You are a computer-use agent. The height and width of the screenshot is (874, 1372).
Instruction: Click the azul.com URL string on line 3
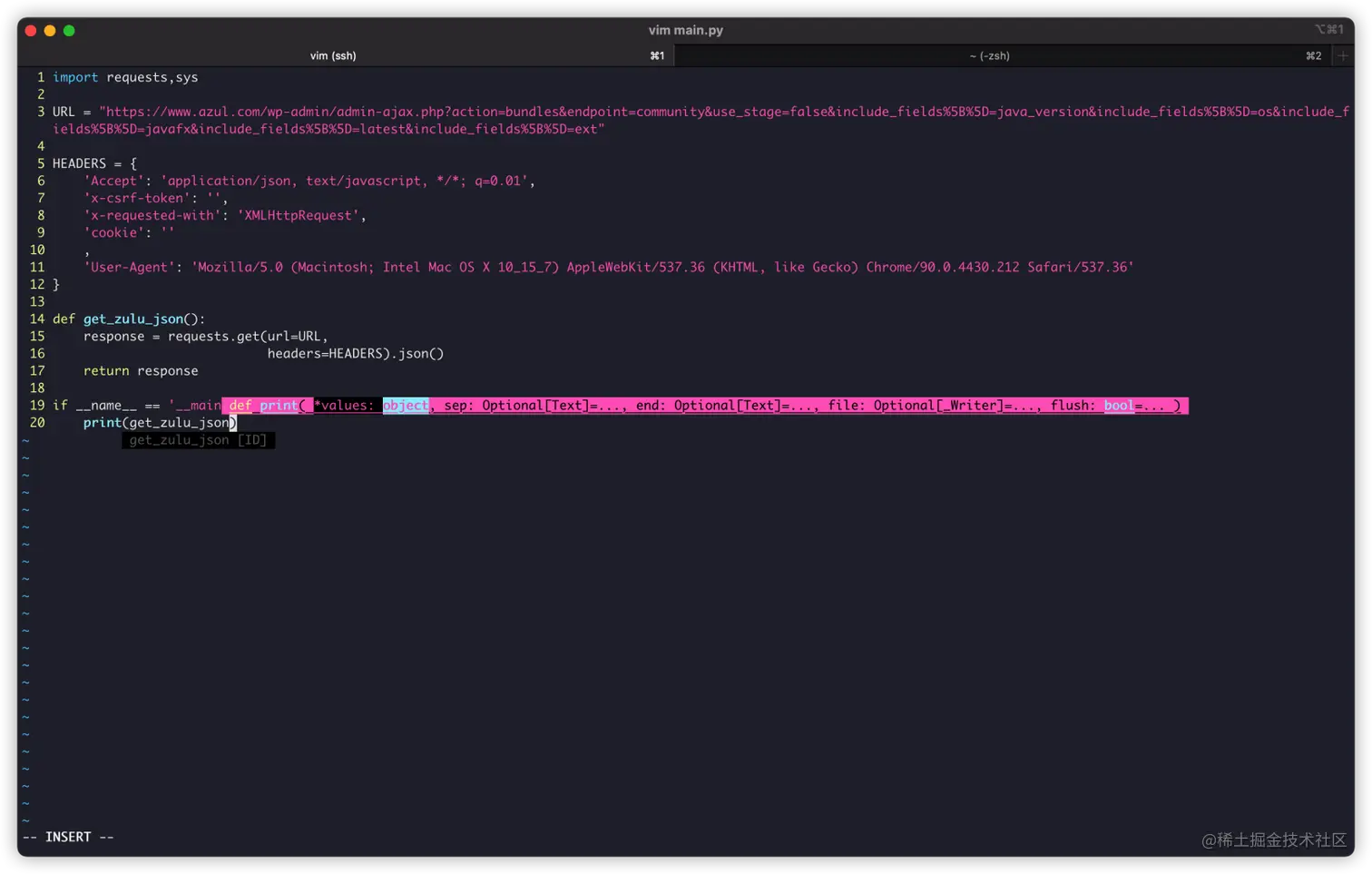tap(701, 120)
